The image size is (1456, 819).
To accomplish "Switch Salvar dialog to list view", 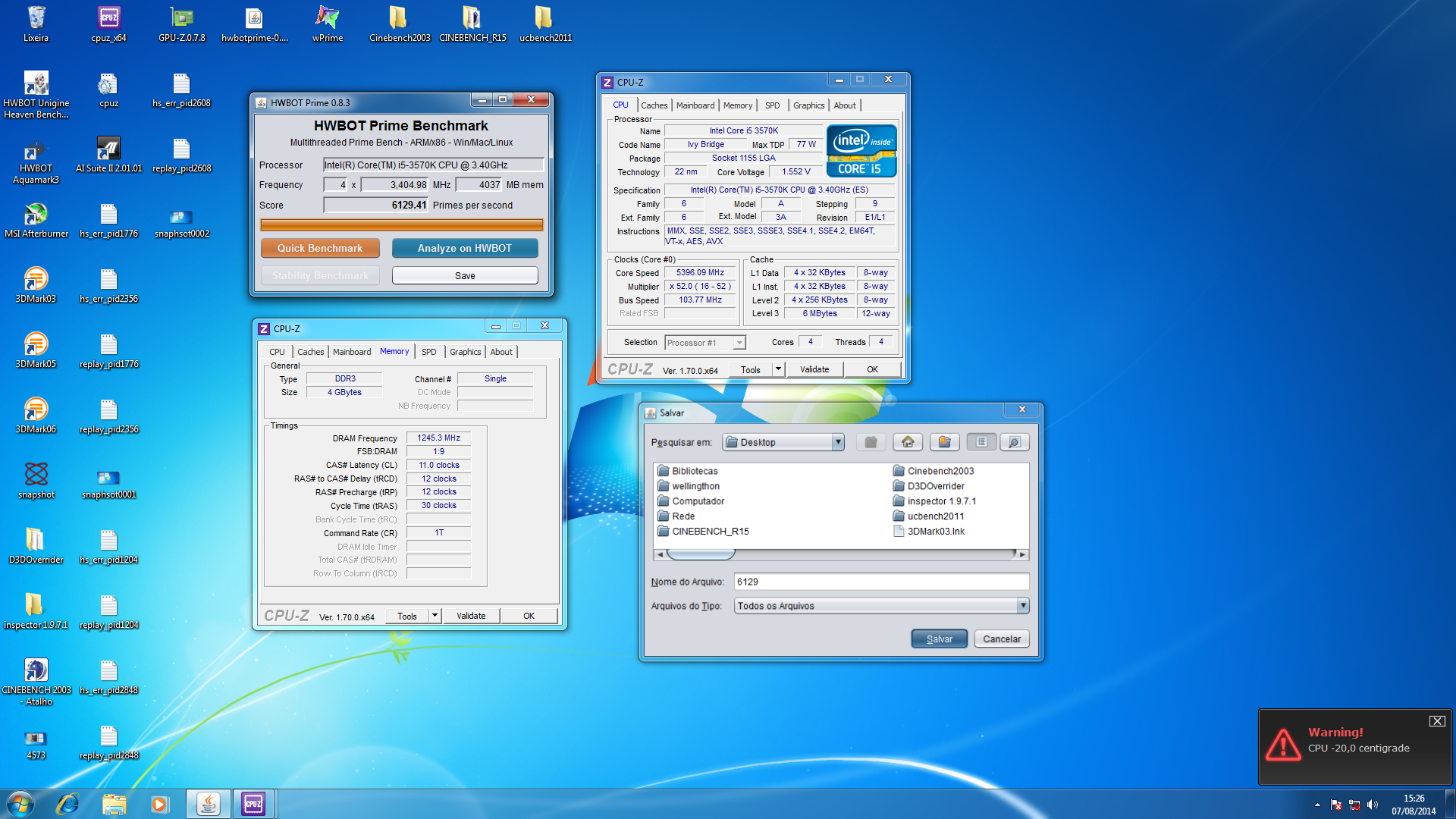I will (981, 442).
